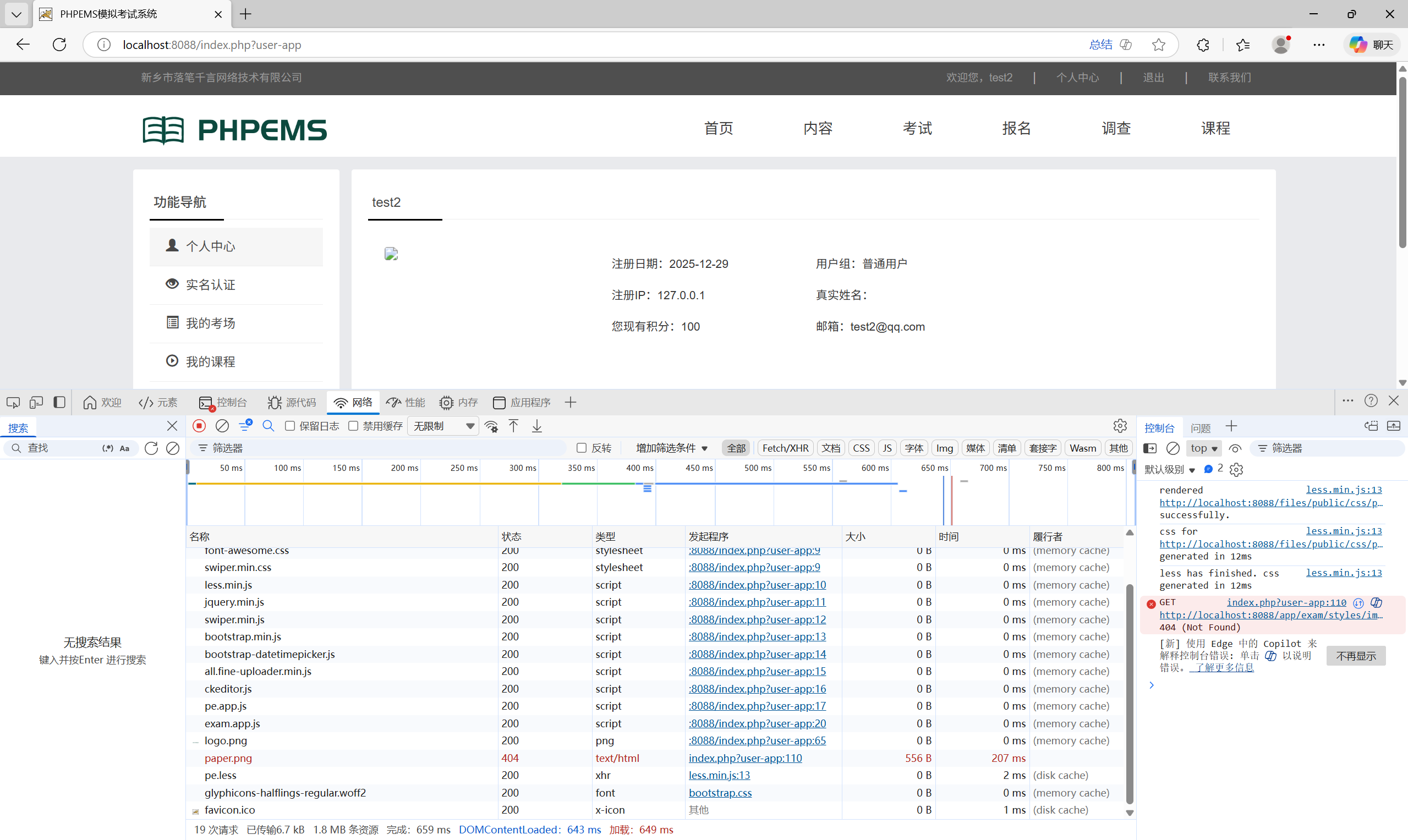This screenshot has height=840, width=1408.
Task: Toggle device emulation icon in DevTools
Action: (36, 403)
